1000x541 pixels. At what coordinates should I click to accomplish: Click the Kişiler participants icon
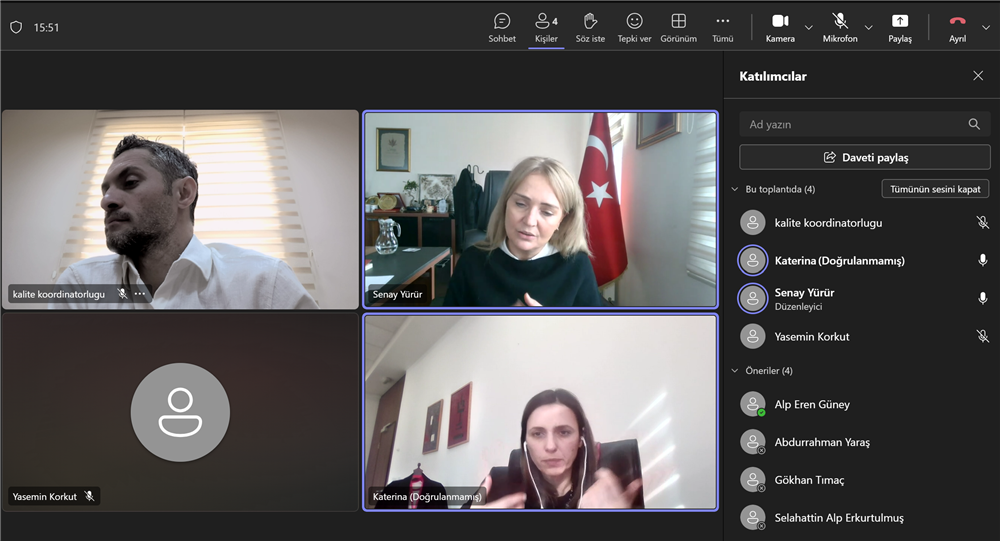coord(546,27)
